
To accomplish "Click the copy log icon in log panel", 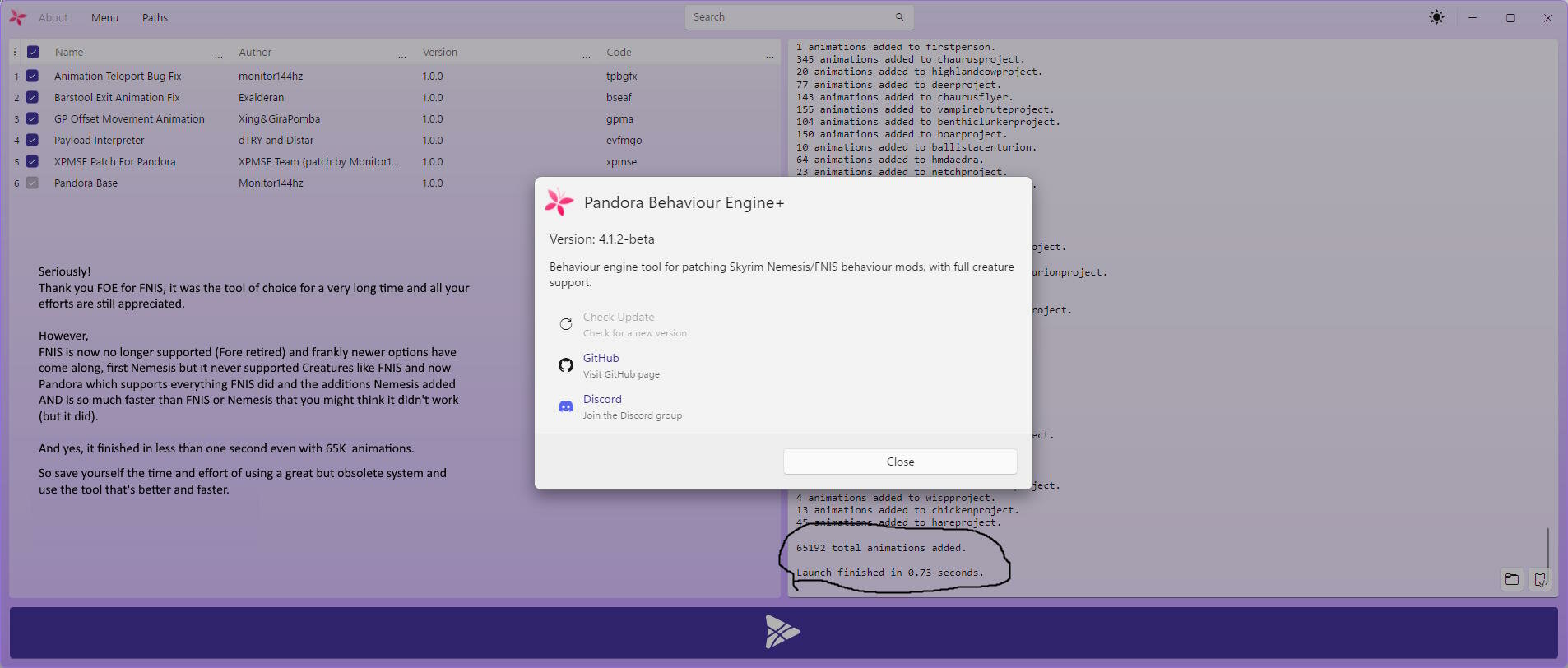I will (x=1540, y=579).
